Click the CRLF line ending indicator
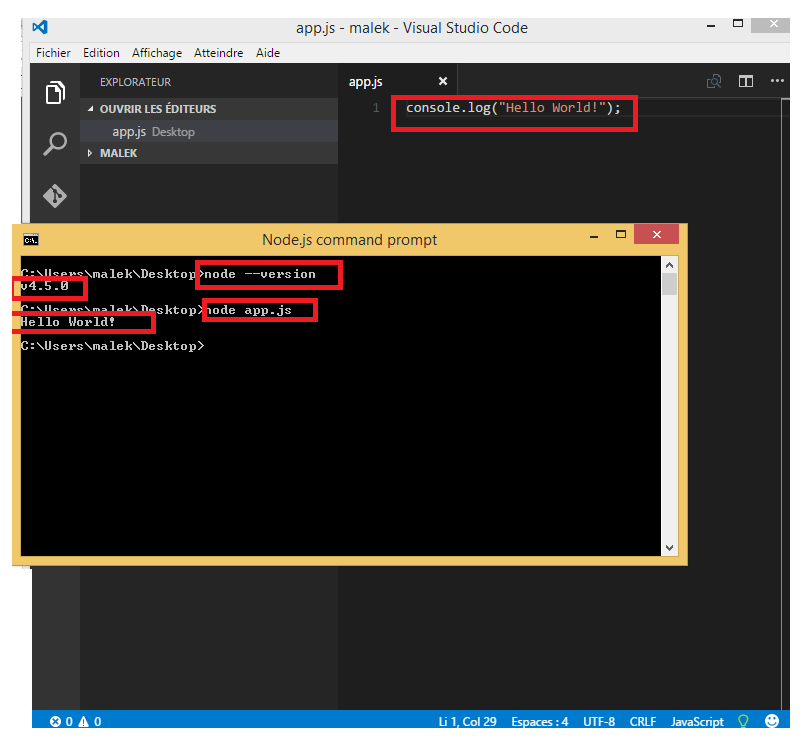The width and height of the screenshot is (812, 738). [643, 721]
